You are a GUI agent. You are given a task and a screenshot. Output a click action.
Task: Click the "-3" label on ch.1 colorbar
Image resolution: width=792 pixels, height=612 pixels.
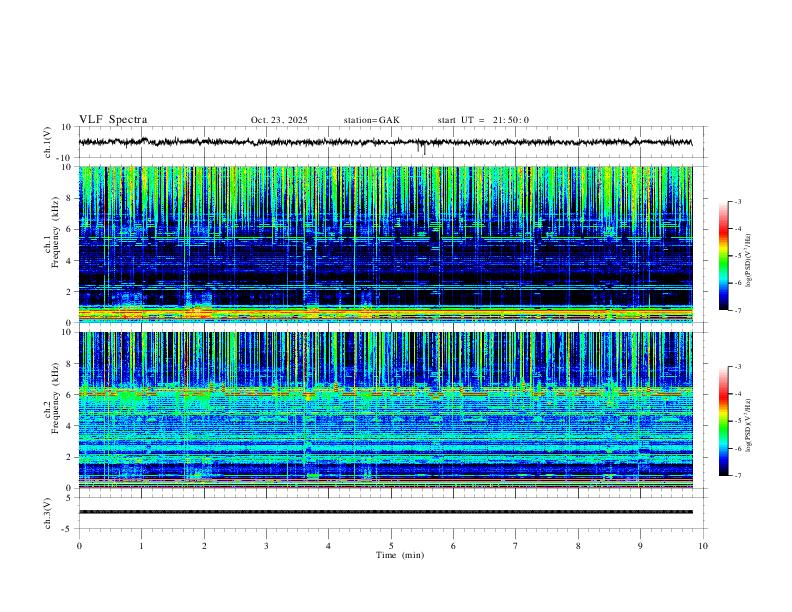pyautogui.click(x=737, y=201)
